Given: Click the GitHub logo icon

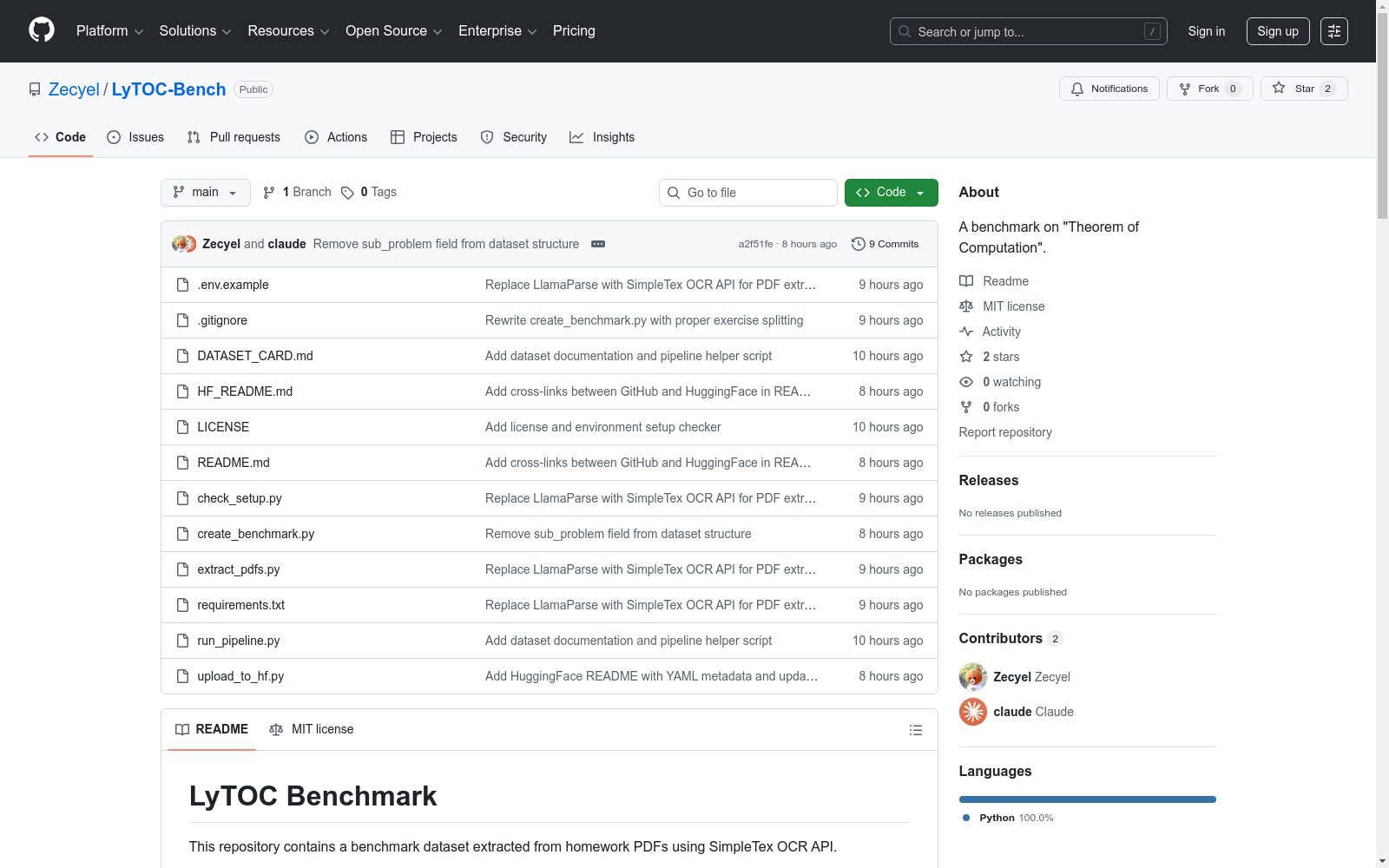Looking at the screenshot, I should pyautogui.click(x=42, y=30).
